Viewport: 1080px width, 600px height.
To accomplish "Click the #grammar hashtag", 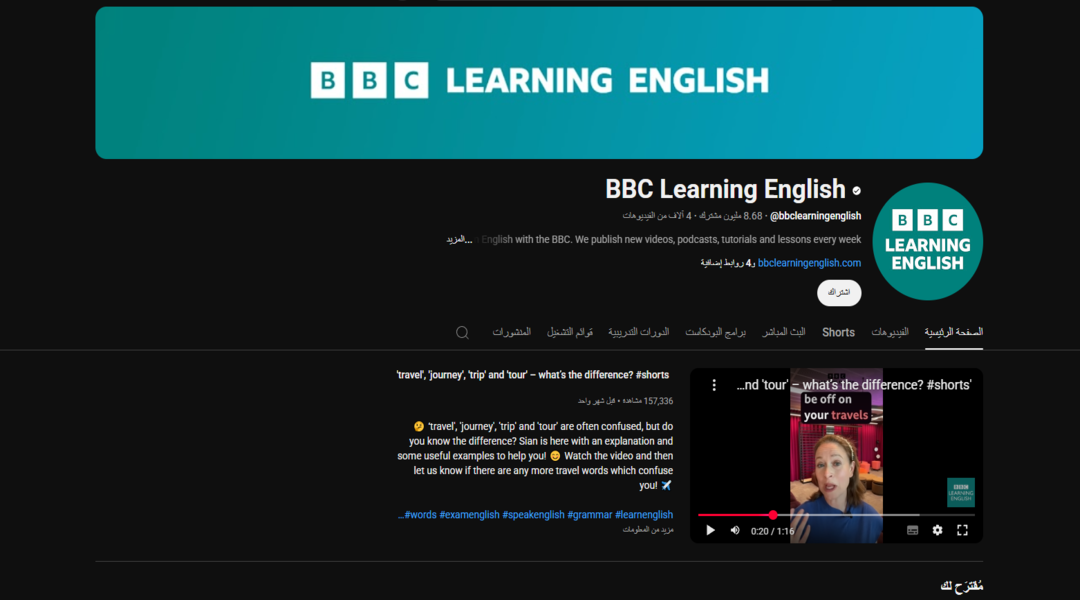I will 590,515.
